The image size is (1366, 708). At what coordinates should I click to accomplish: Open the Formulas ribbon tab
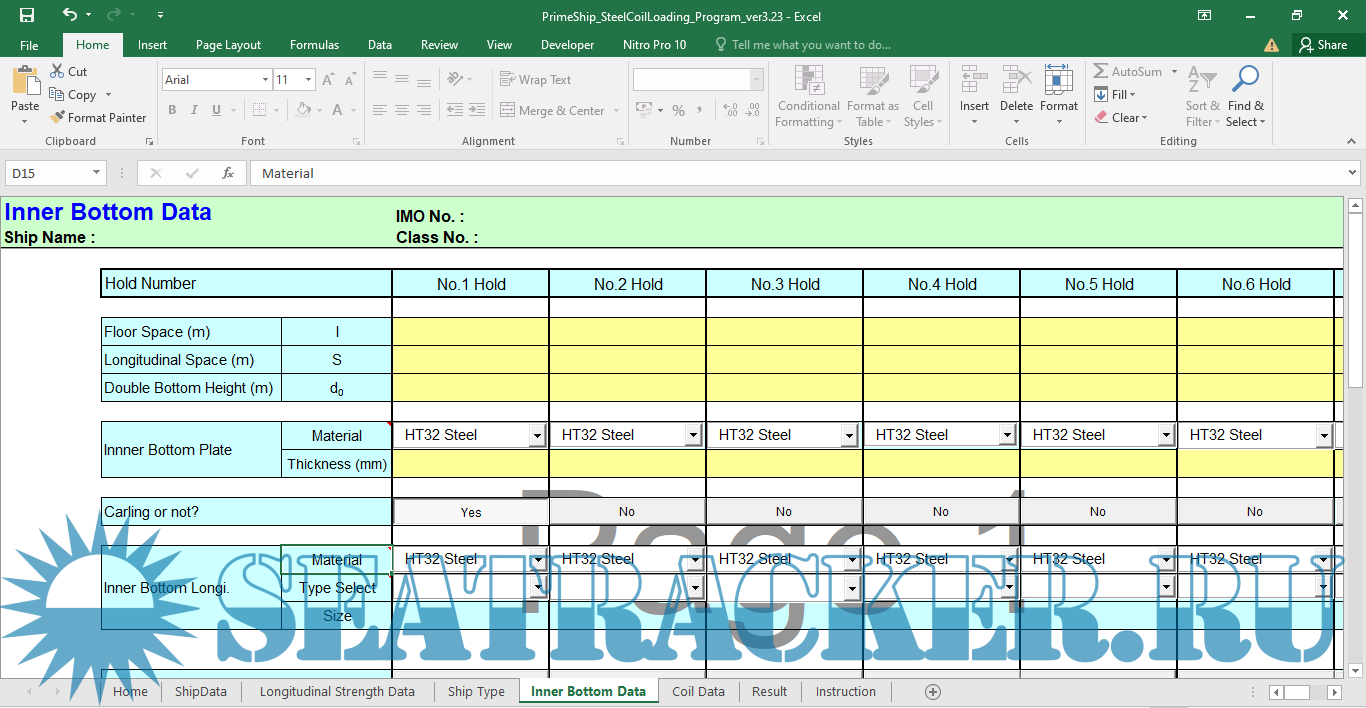314,45
